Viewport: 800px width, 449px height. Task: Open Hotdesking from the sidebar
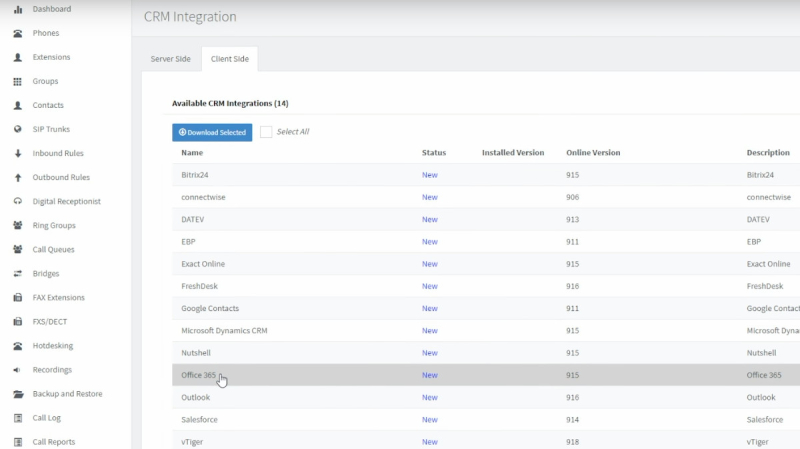tap(53, 345)
